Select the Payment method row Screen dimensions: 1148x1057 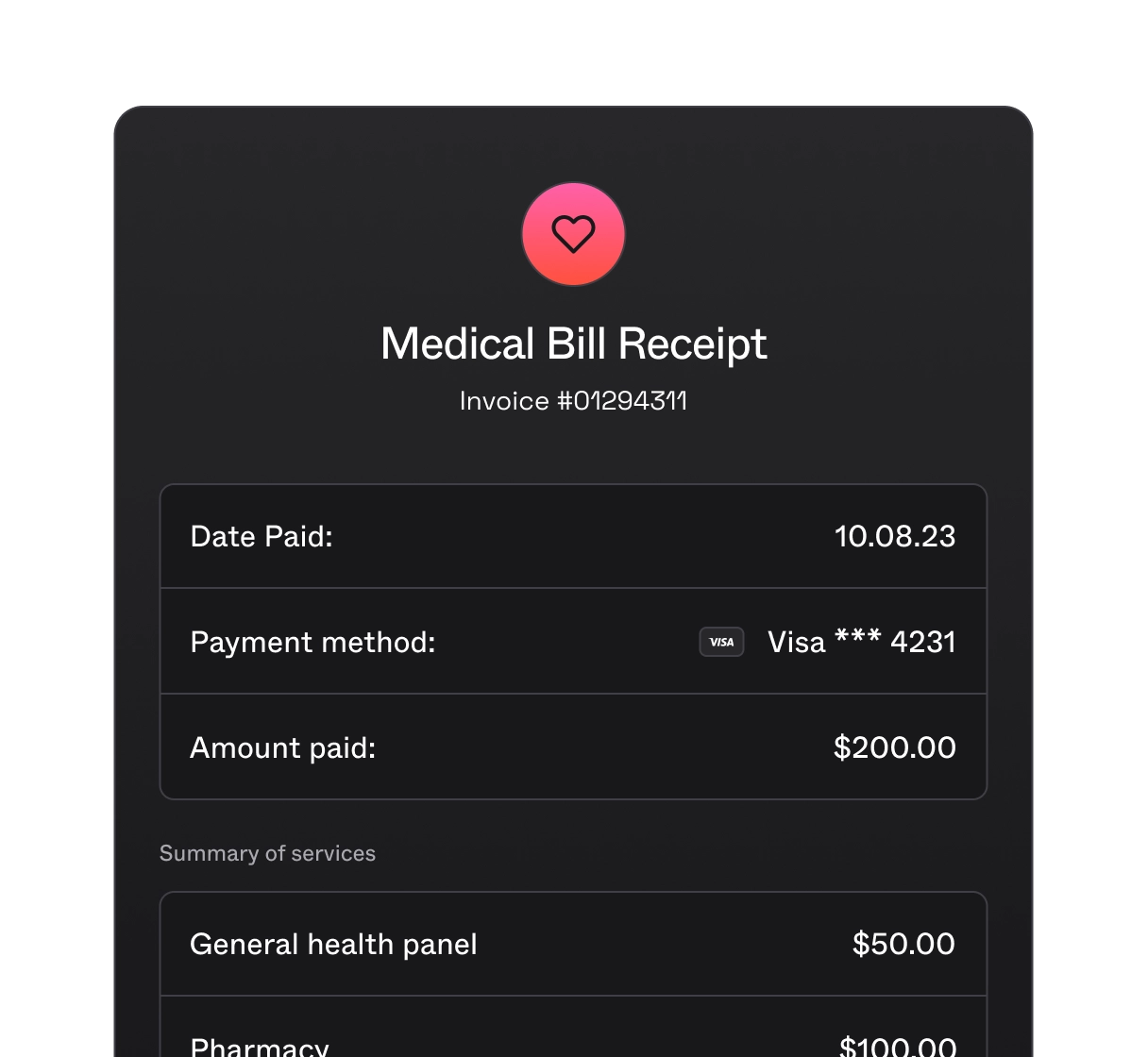coord(573,642)
